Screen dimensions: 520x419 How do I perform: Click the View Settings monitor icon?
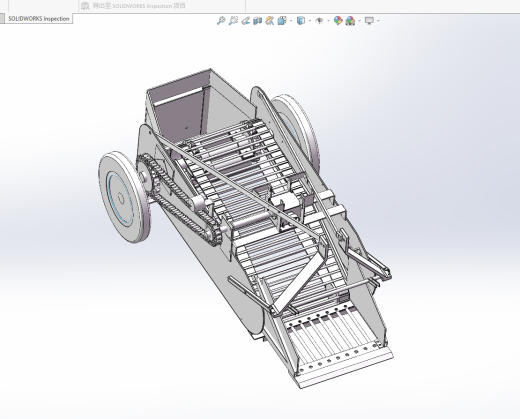point(369,21)
